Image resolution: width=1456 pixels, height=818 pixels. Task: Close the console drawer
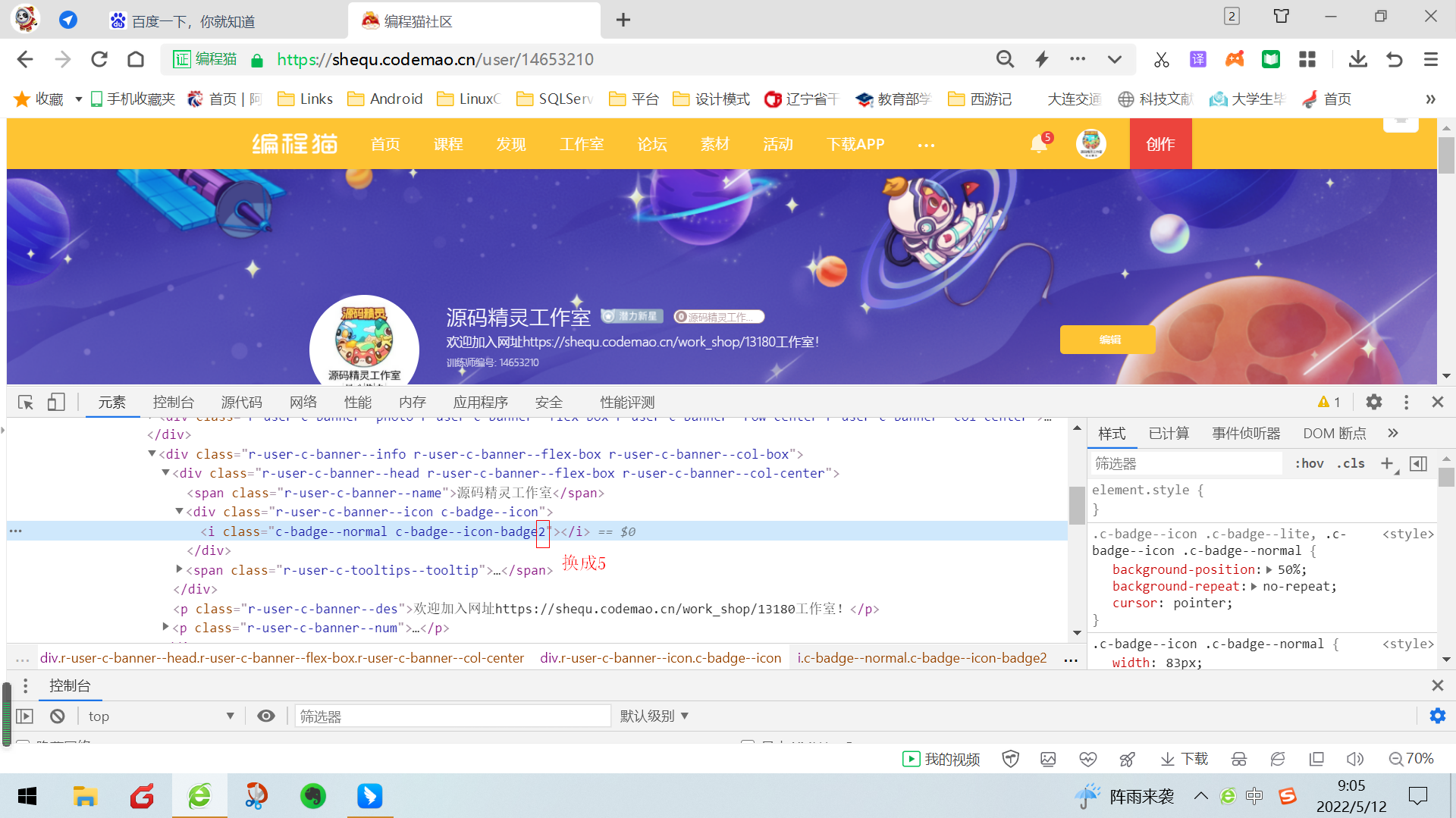coord(1437,685)
